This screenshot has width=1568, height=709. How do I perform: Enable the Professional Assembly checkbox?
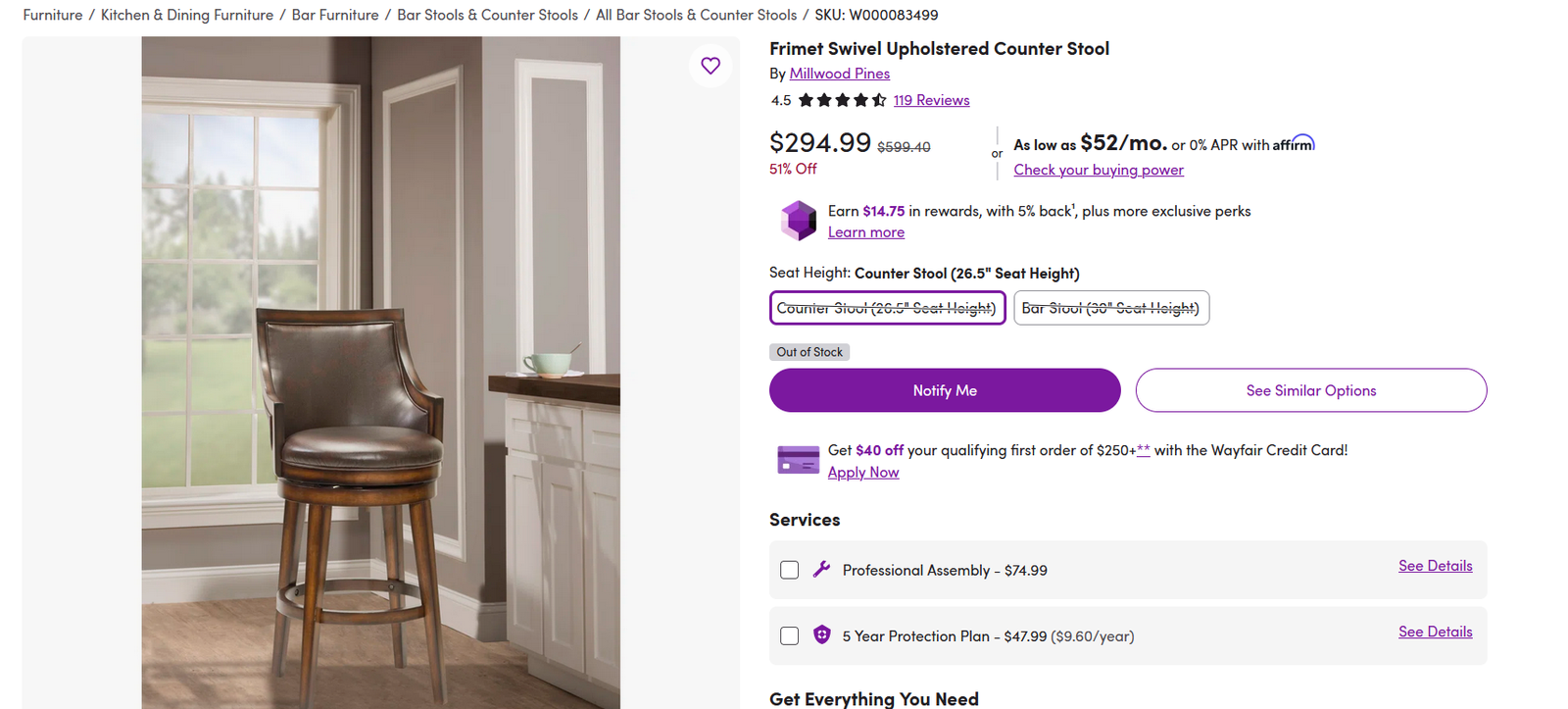click(x=789, y=569)
